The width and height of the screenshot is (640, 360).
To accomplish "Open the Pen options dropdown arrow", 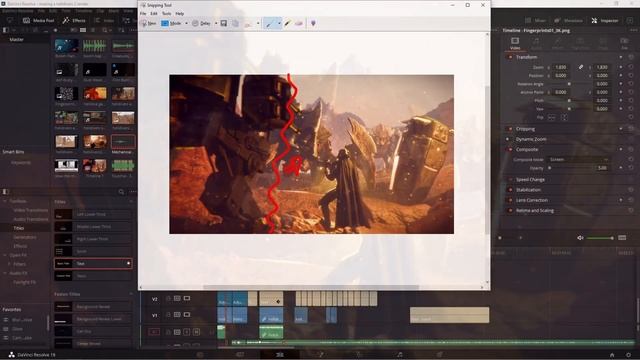I will click(x=279, y=24).
